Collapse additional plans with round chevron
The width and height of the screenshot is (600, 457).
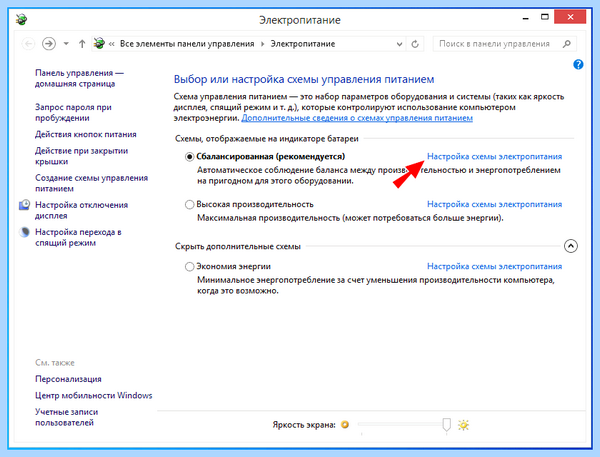click(571, 246)
